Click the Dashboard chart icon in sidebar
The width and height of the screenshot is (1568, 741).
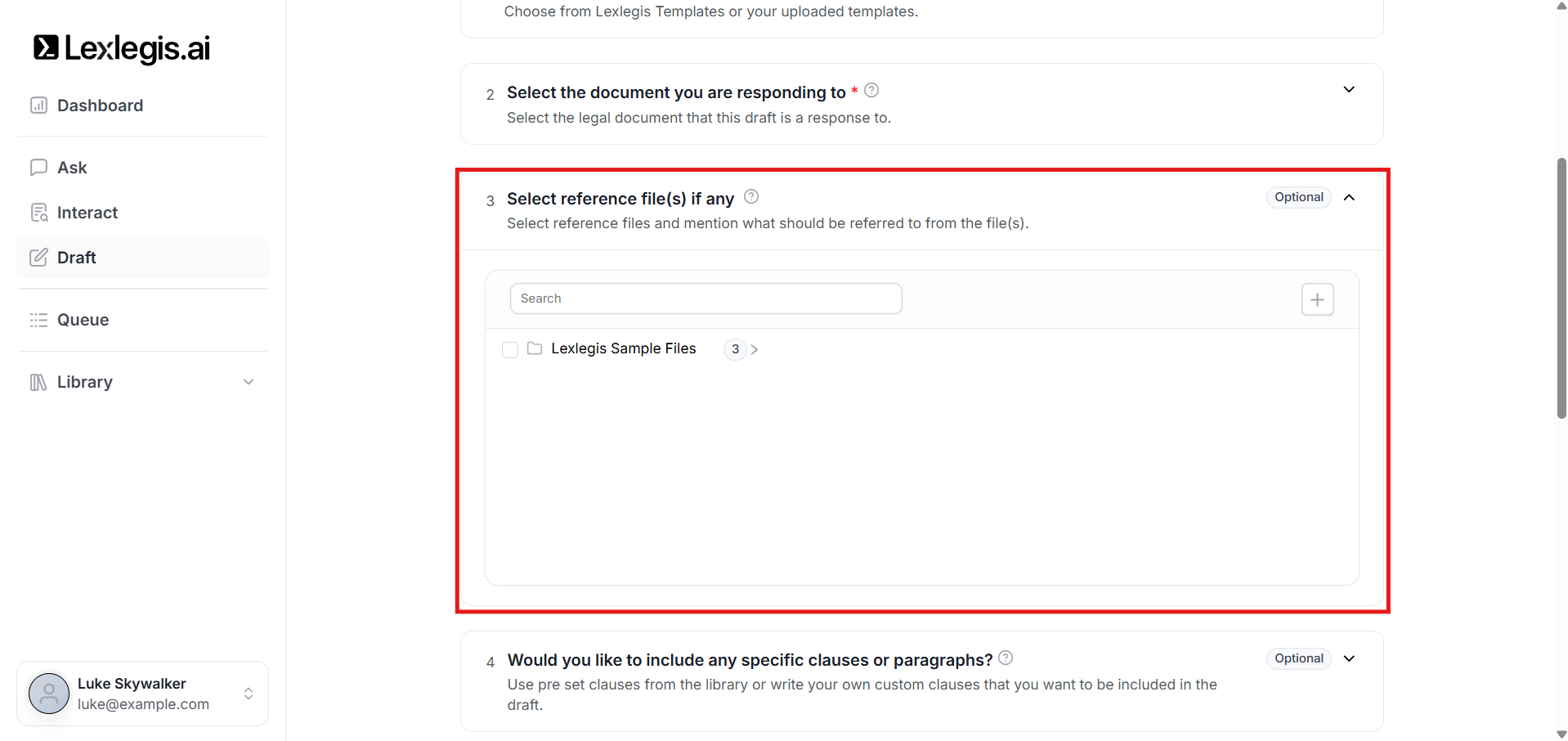point(38,106)
